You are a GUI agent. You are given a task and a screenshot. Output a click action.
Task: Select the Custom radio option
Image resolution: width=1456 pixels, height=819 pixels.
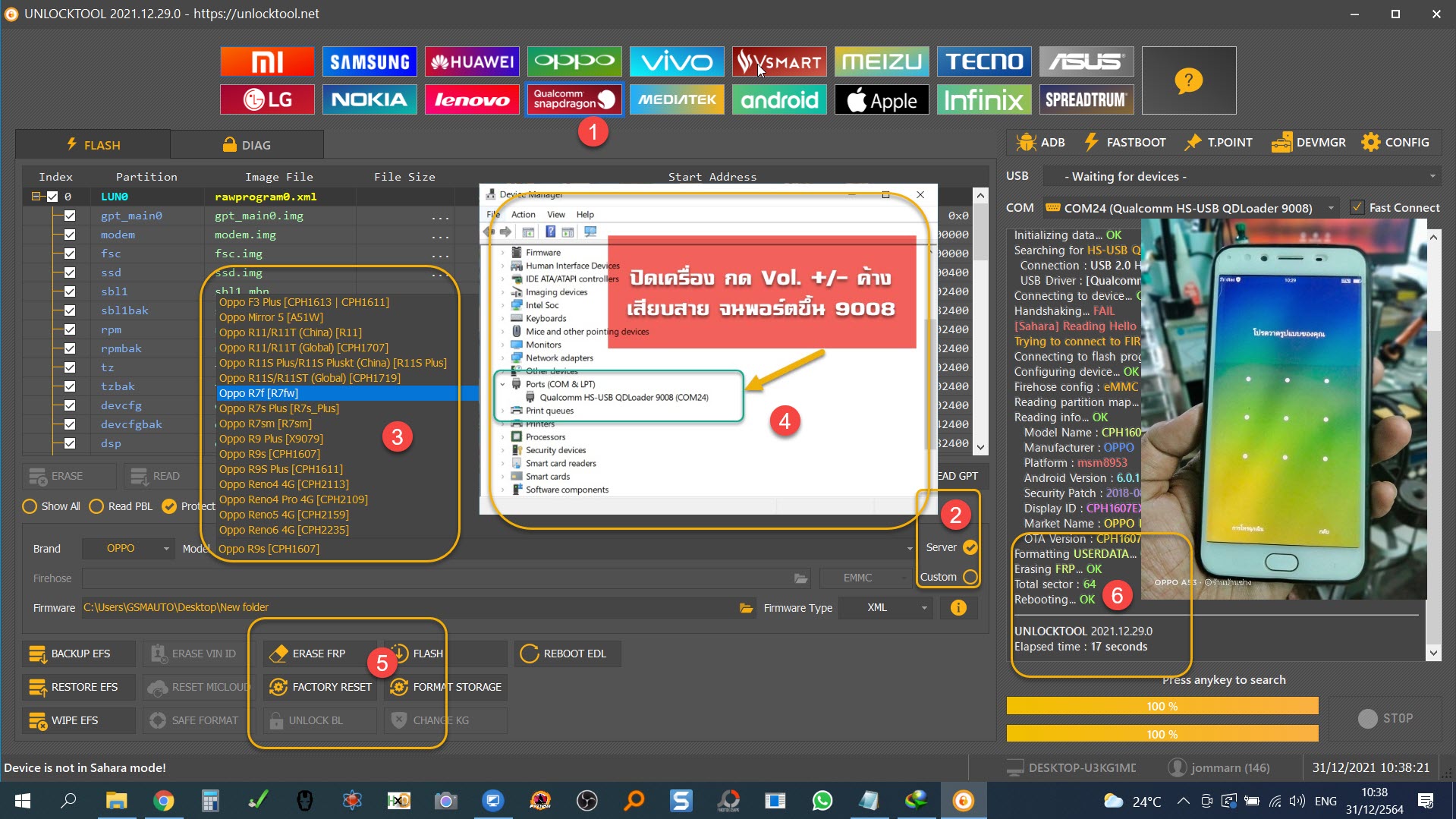click(970, 577)
